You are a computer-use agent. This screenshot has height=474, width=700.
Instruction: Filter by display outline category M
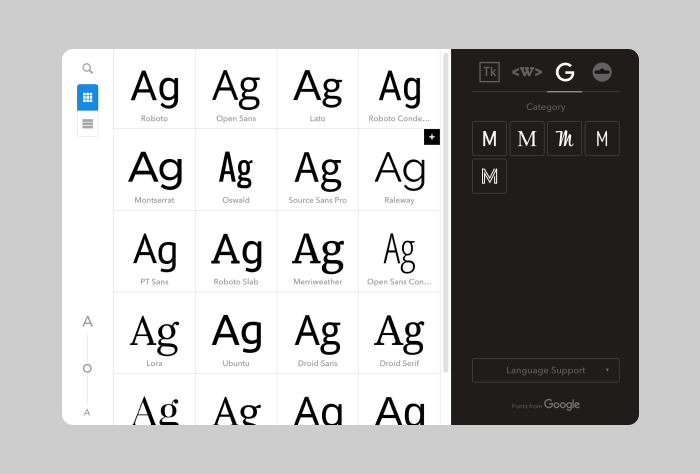pyautogui.click(x=489, y=176)
